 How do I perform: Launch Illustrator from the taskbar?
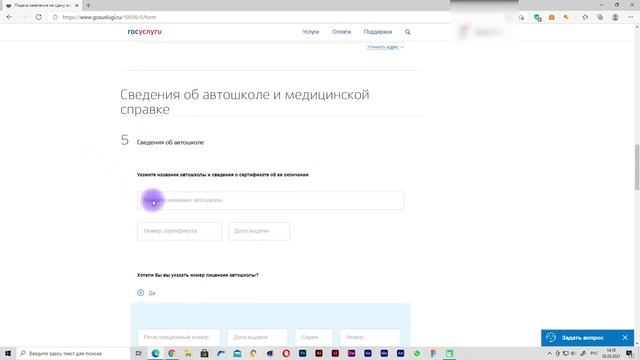[319, 353]
